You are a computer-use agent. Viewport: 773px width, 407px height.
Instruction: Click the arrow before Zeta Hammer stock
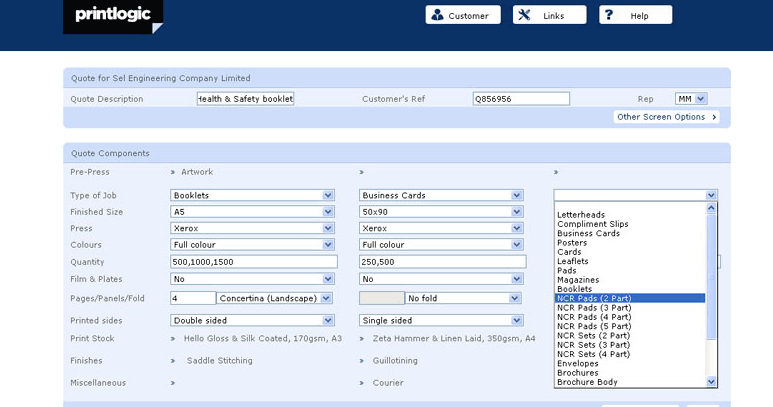(362, 339)
